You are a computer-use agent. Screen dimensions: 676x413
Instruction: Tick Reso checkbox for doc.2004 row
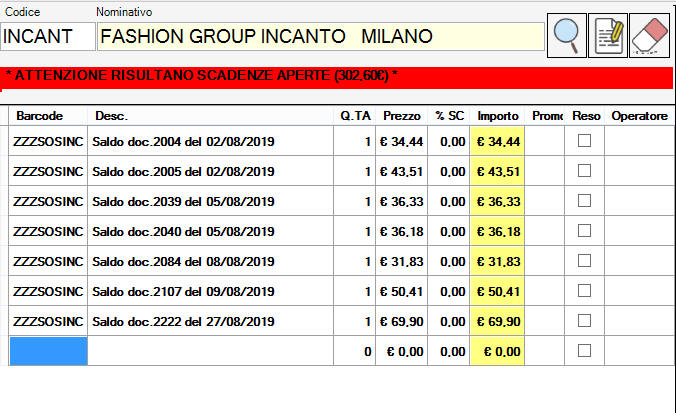pos(585,141)
